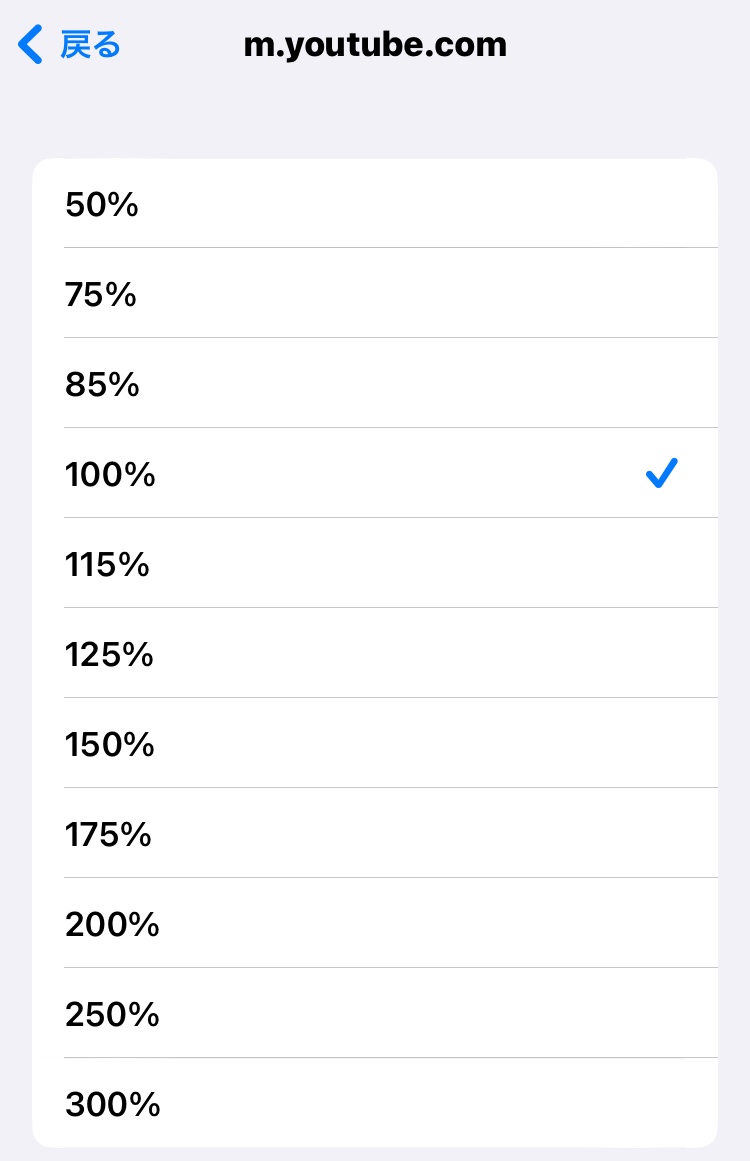Screen dimensions: 750x1161
Task: Select the 100% zoom label
Action: coord(110,475)
